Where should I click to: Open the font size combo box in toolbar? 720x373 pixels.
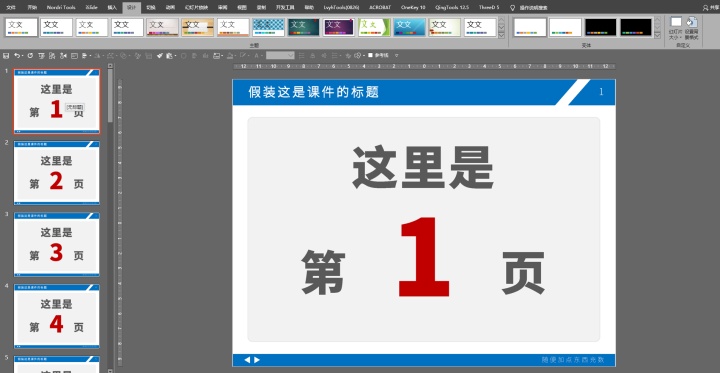(280, 56)
